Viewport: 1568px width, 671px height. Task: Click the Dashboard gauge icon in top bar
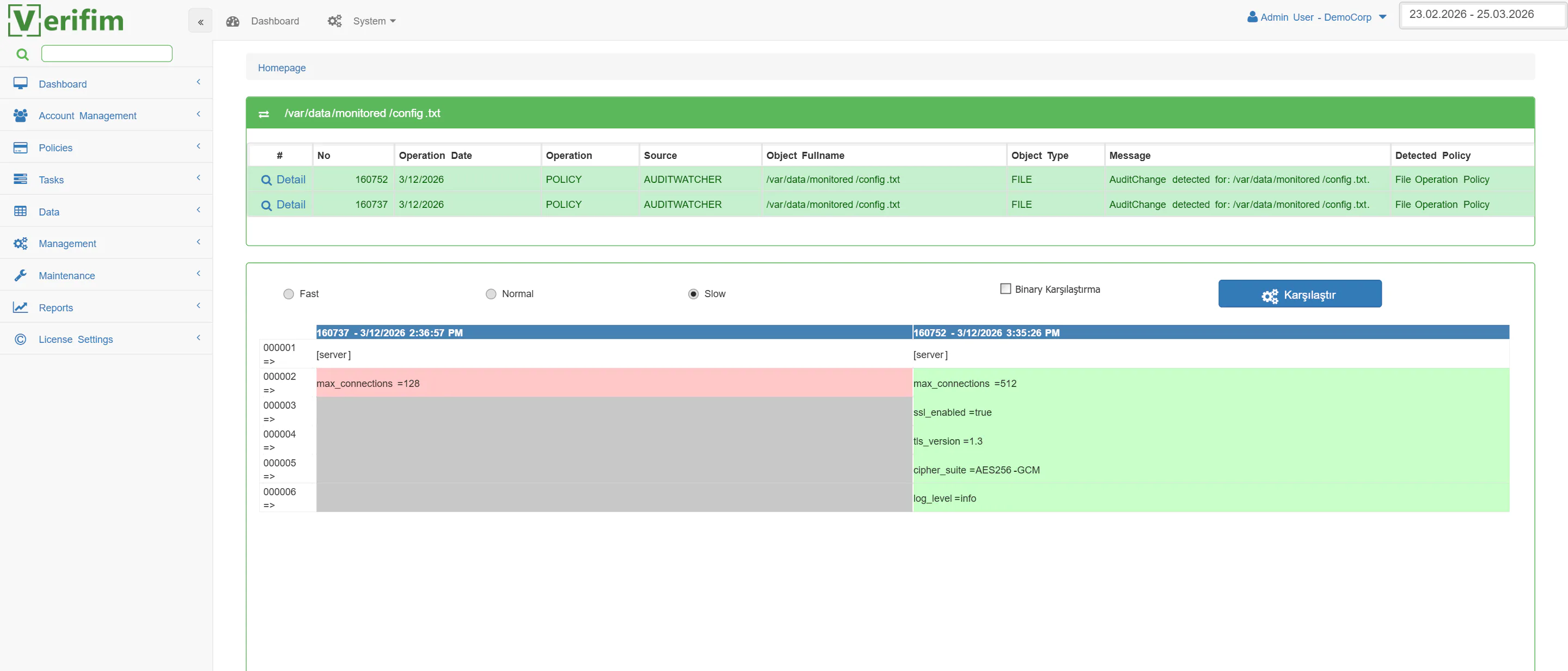point(232,21)
